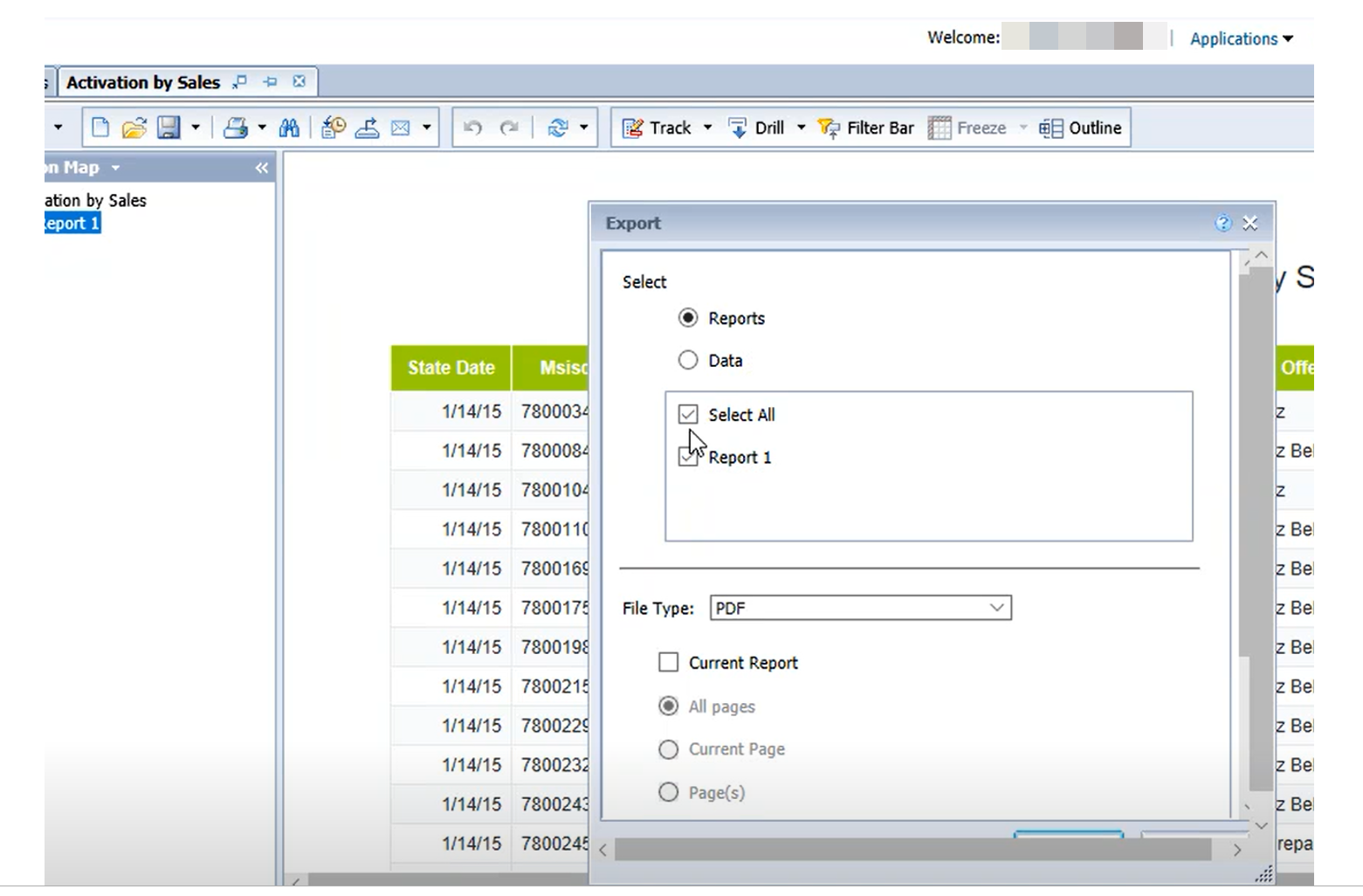
Task: Save the current report
Action: pyautogui.click(x=167, y=128)
